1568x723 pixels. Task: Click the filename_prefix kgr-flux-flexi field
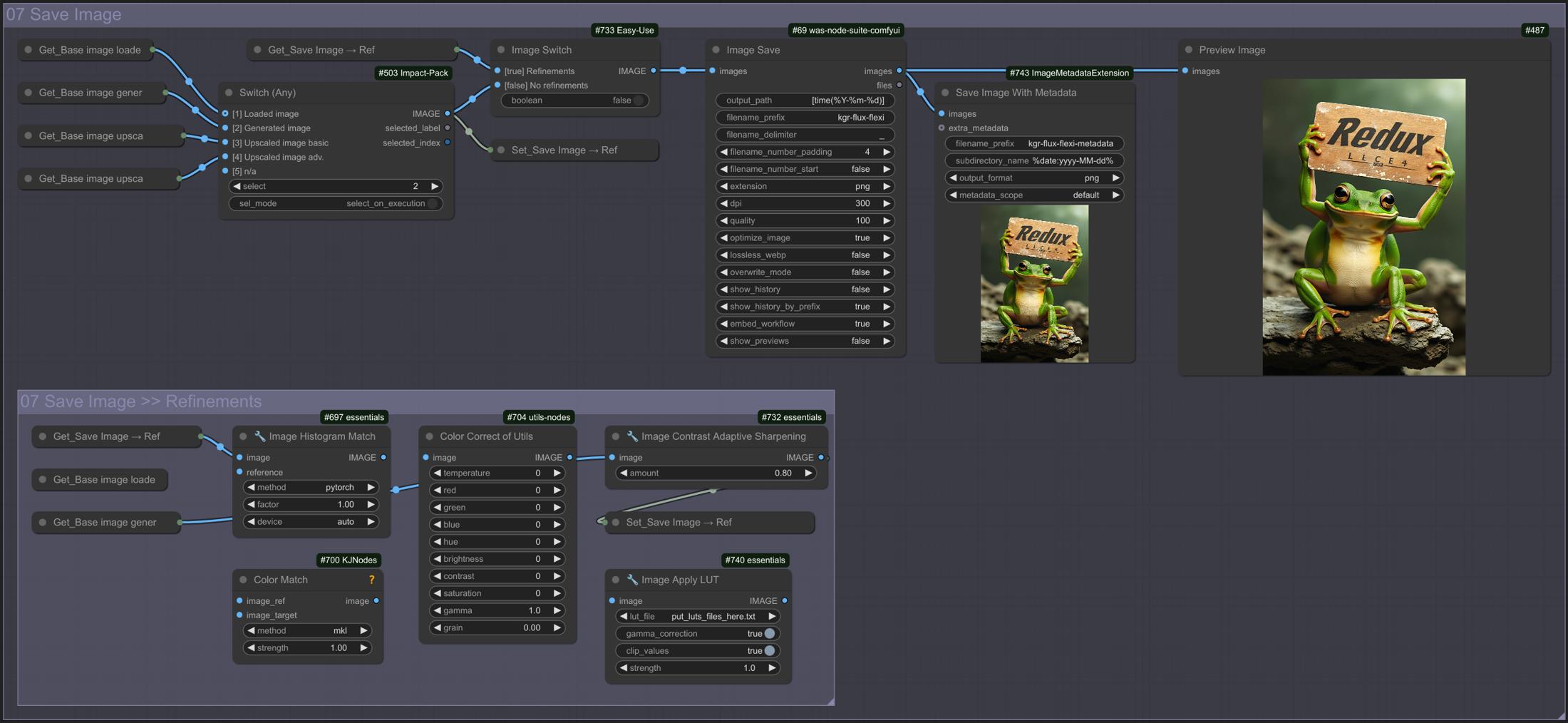click(805, 118)
